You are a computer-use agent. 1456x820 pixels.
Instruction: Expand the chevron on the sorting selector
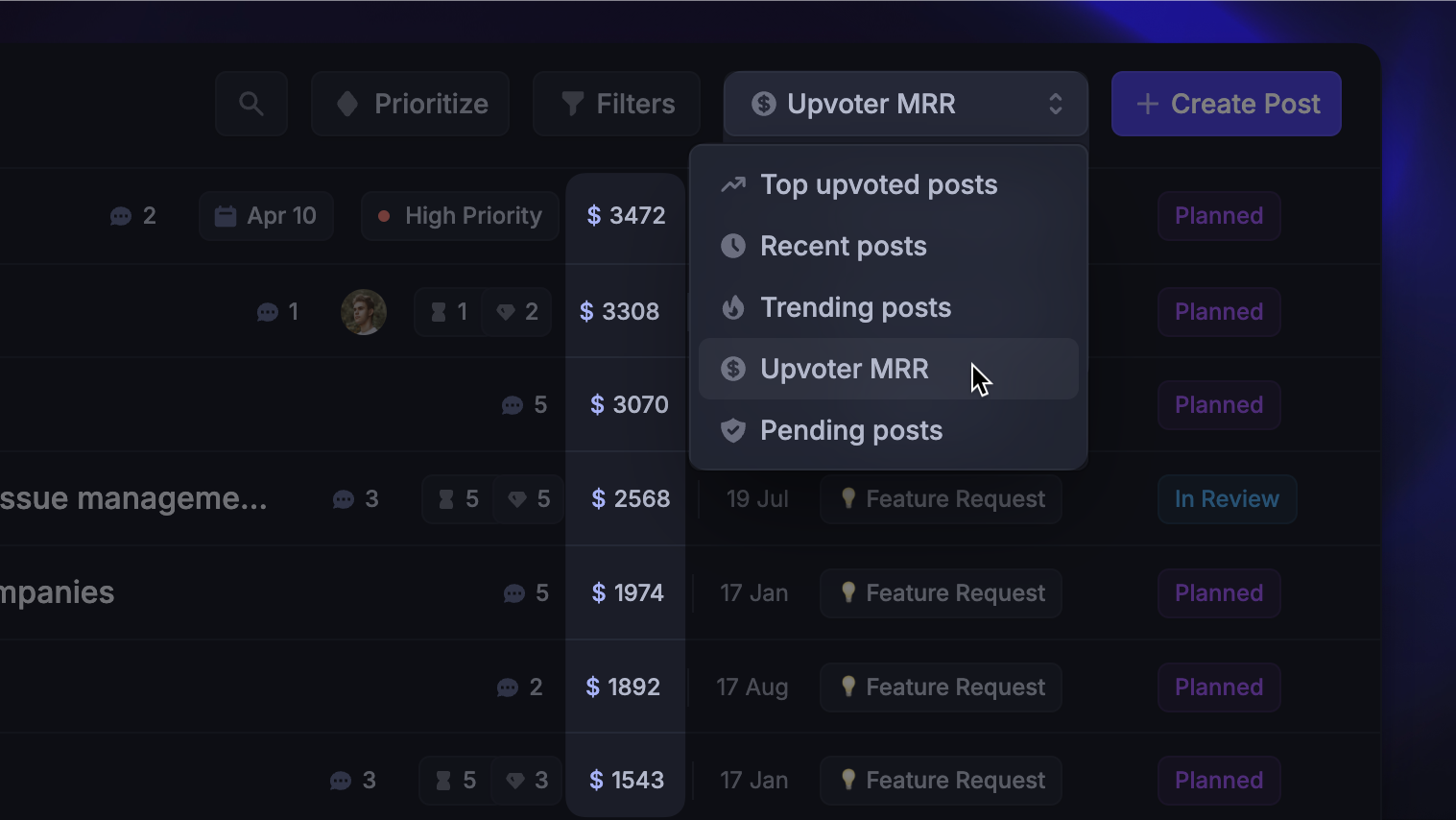coord(1055,103)
